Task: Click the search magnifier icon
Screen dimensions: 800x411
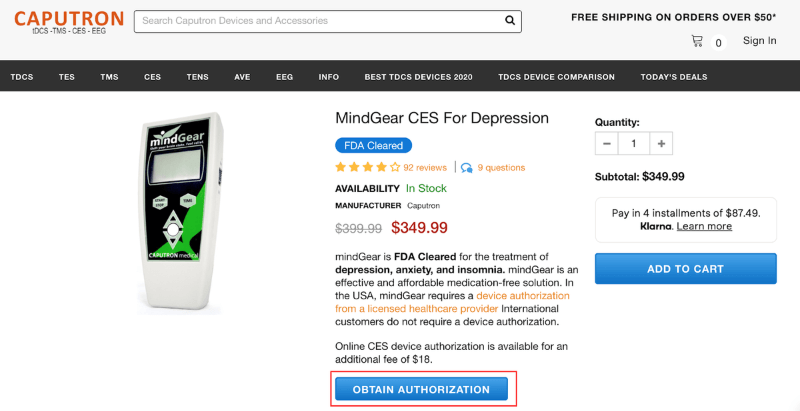Action: 510,20
